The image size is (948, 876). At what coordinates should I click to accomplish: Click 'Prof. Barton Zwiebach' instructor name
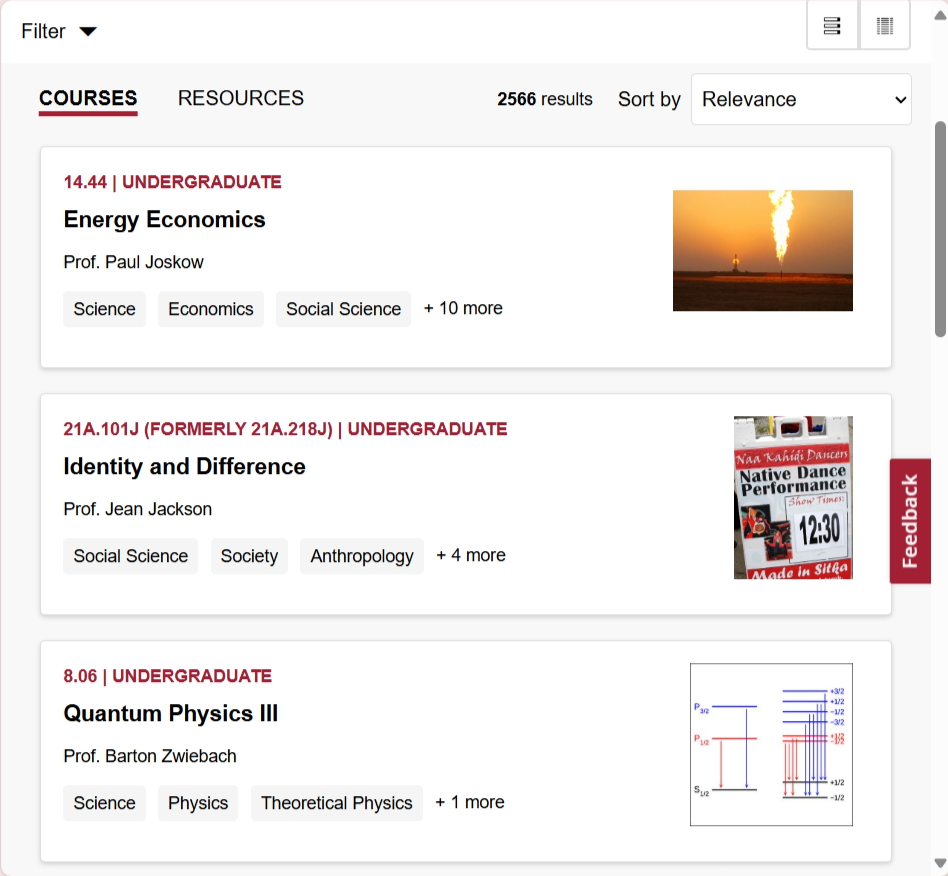point(150,756)
